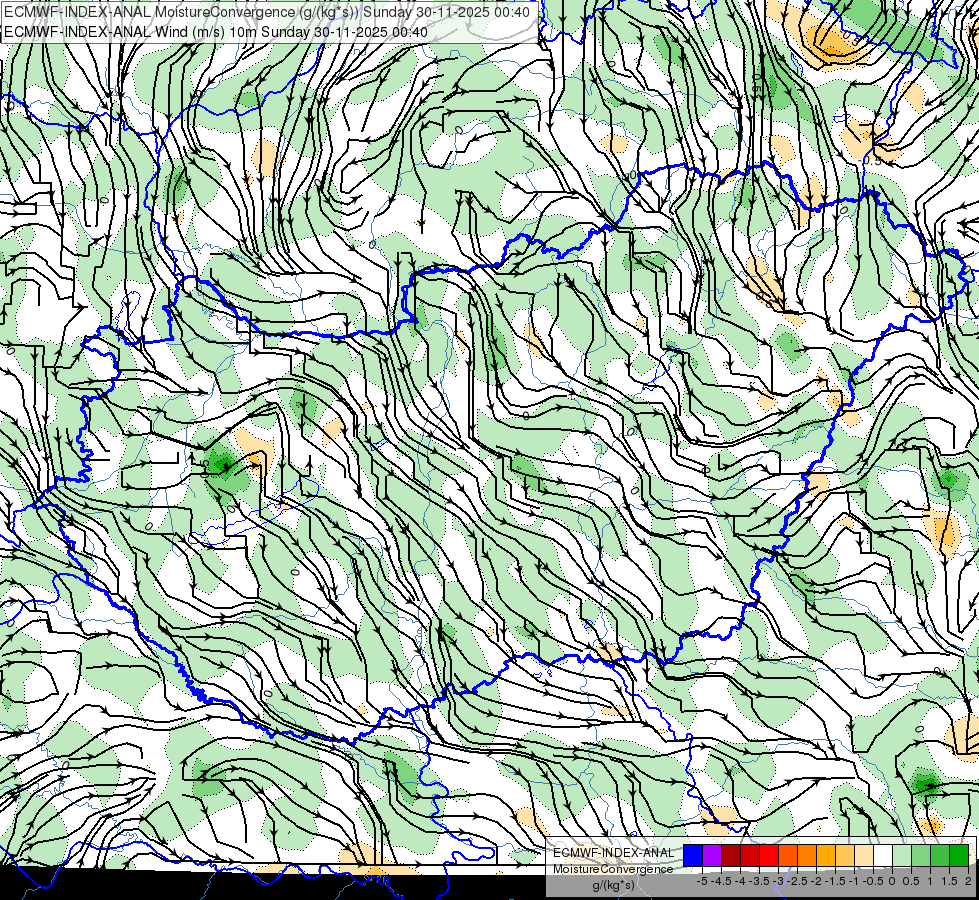Viewport: 979px width, 900px height.
Task: Click the -5 legend scale value
Action: (702, 881)
